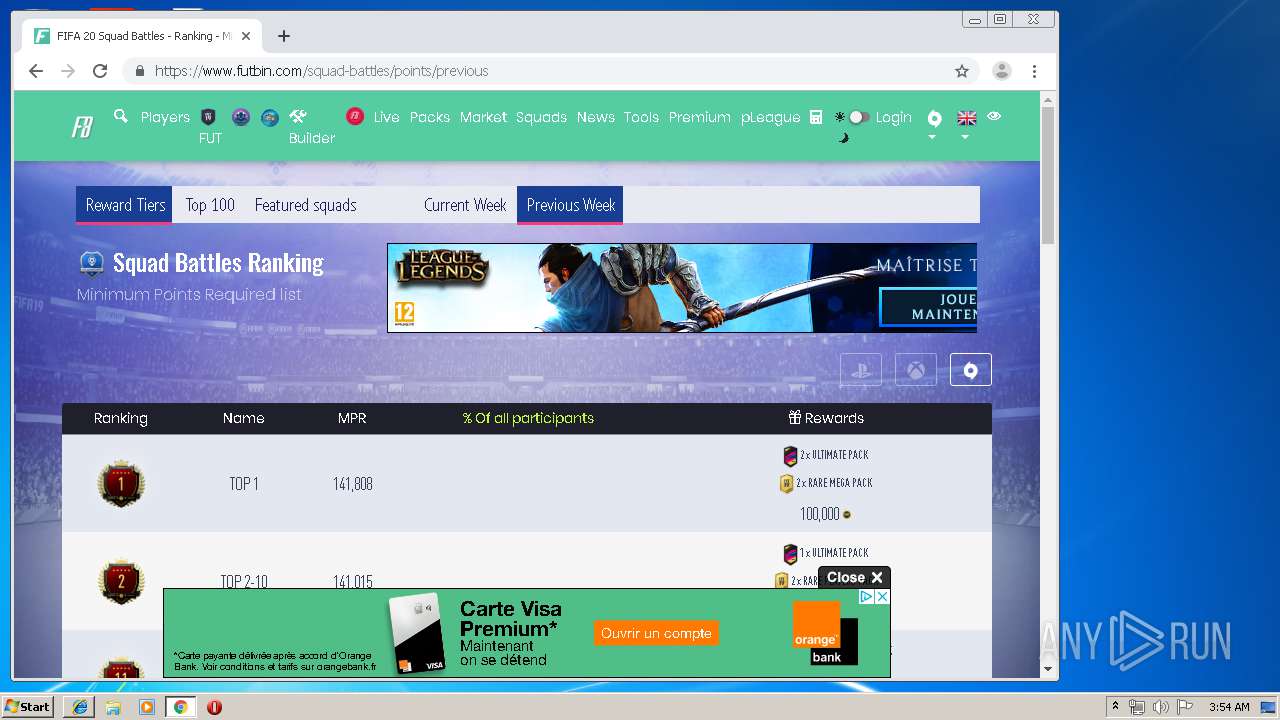The height and width of the screenshot is (720, 1280).
Task: Bookmark this page with the star icon
Action: [962, 71]
